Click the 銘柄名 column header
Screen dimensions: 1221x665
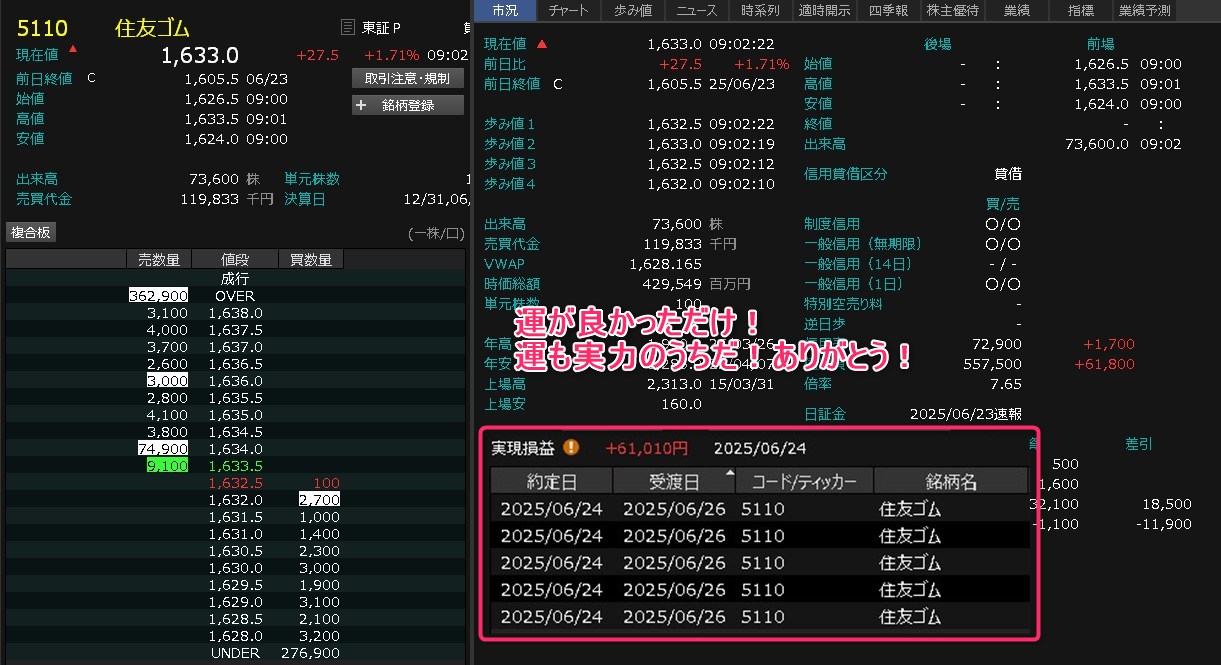[951, 482]
